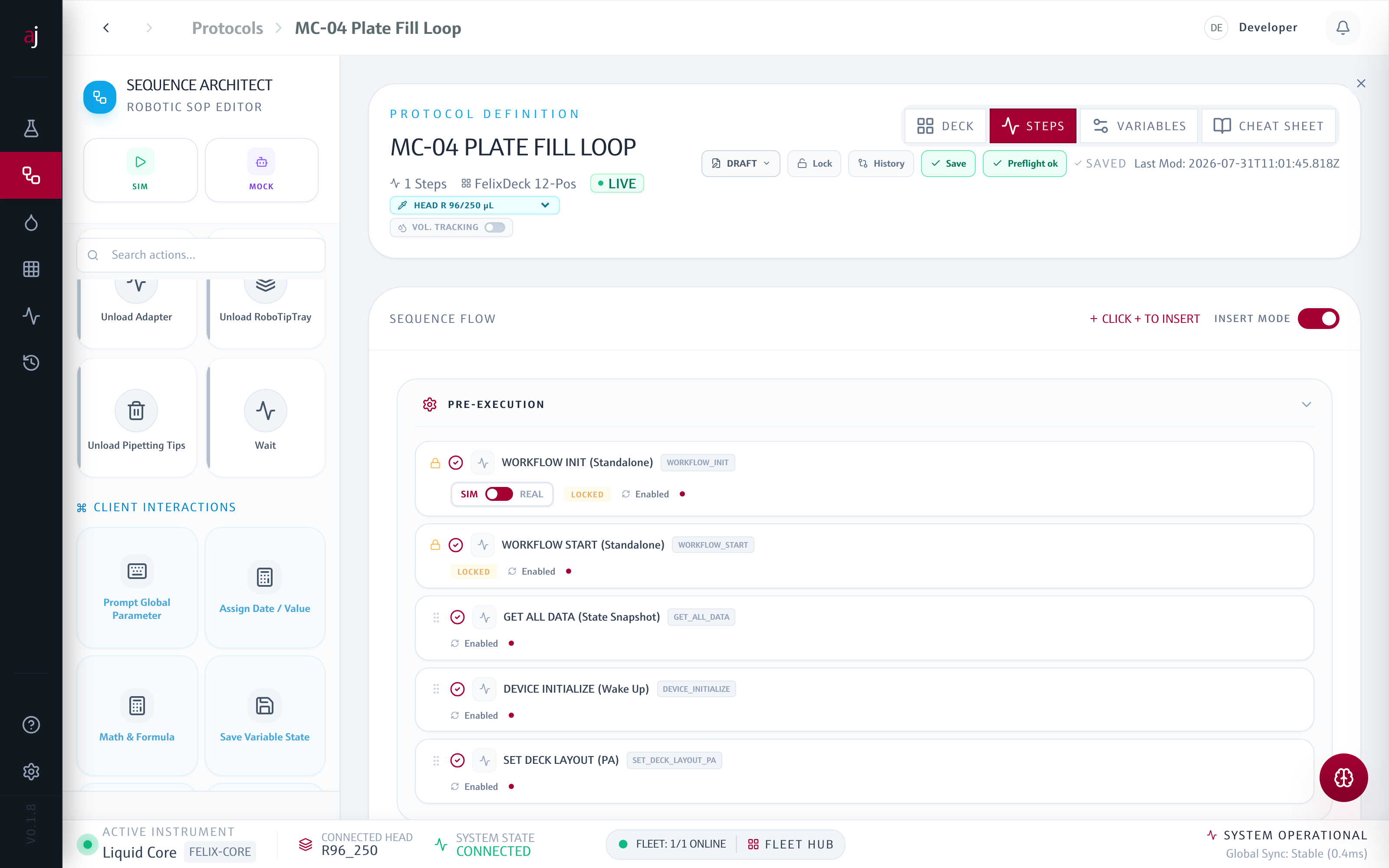Click the FELIX-CORE instrument badge
Screen dimensions: 1389x868
[x=220, y=852]
